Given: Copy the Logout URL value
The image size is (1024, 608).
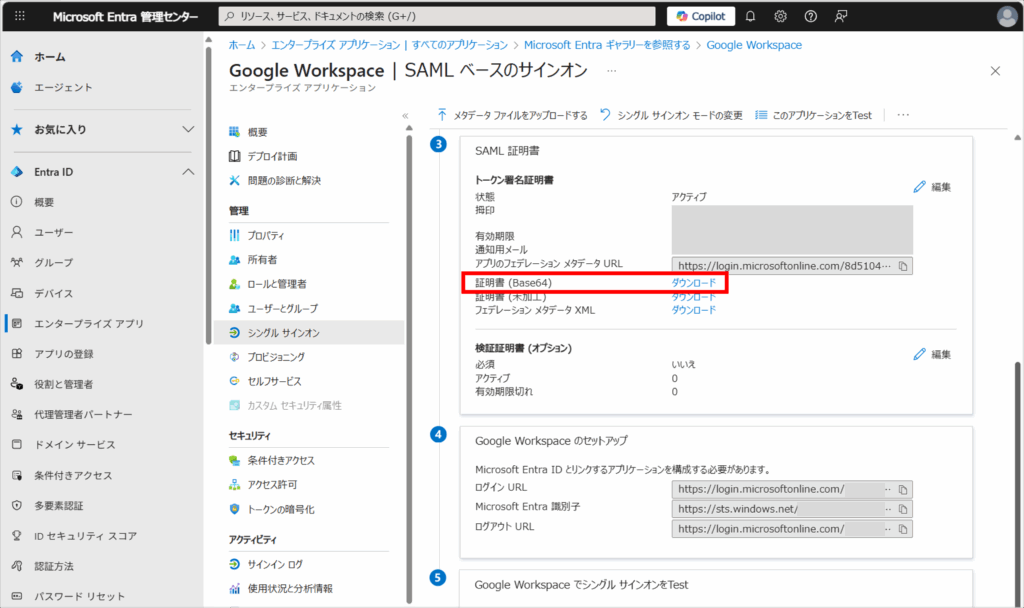Looking at the screenshot, I should [x=902, y=528].
